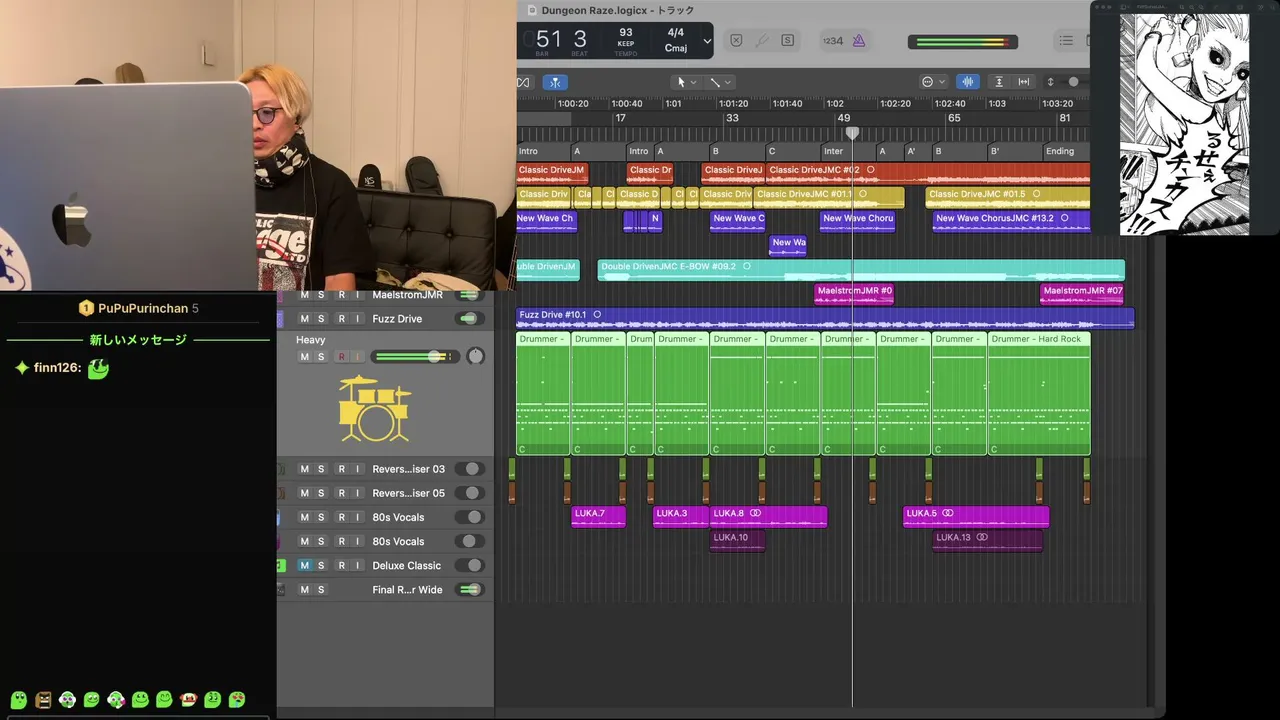Mute the Fuzz Drive track

[305, 319]
